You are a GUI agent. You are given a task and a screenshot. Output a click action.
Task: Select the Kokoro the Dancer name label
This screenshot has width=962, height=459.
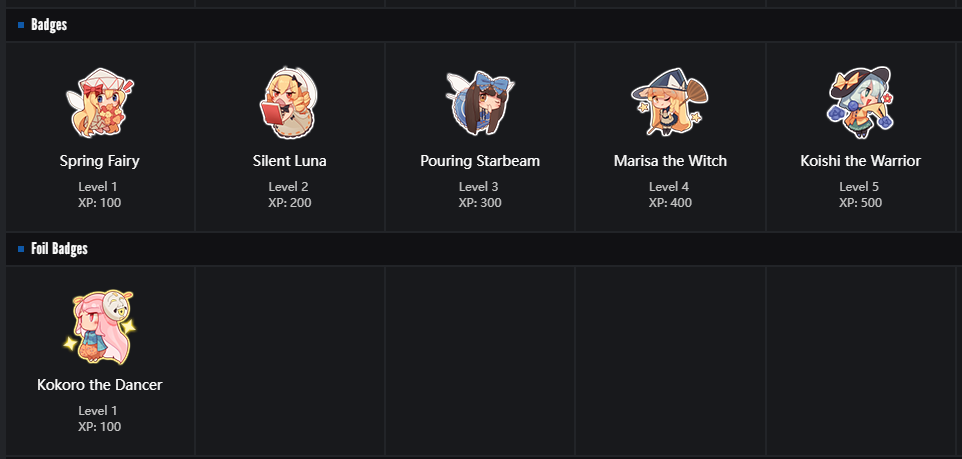click(99, 385)
